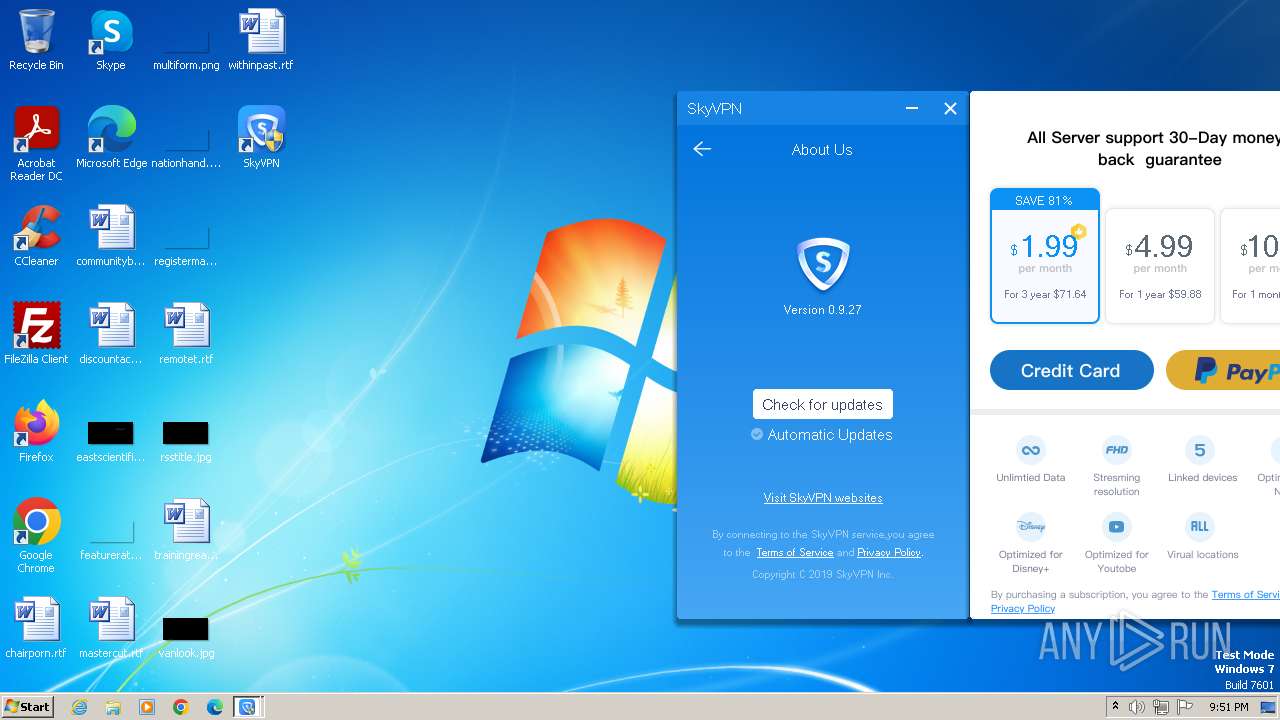
Task: Click the Optimized for Youtube icon
Action: coord(1116,526)
